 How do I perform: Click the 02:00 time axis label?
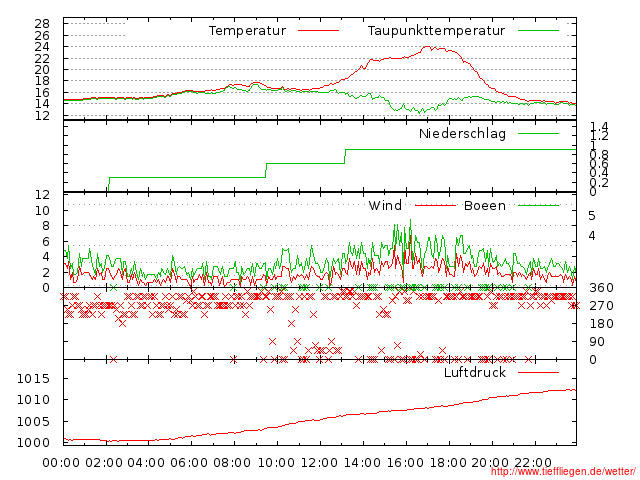(x=104, y=463)
